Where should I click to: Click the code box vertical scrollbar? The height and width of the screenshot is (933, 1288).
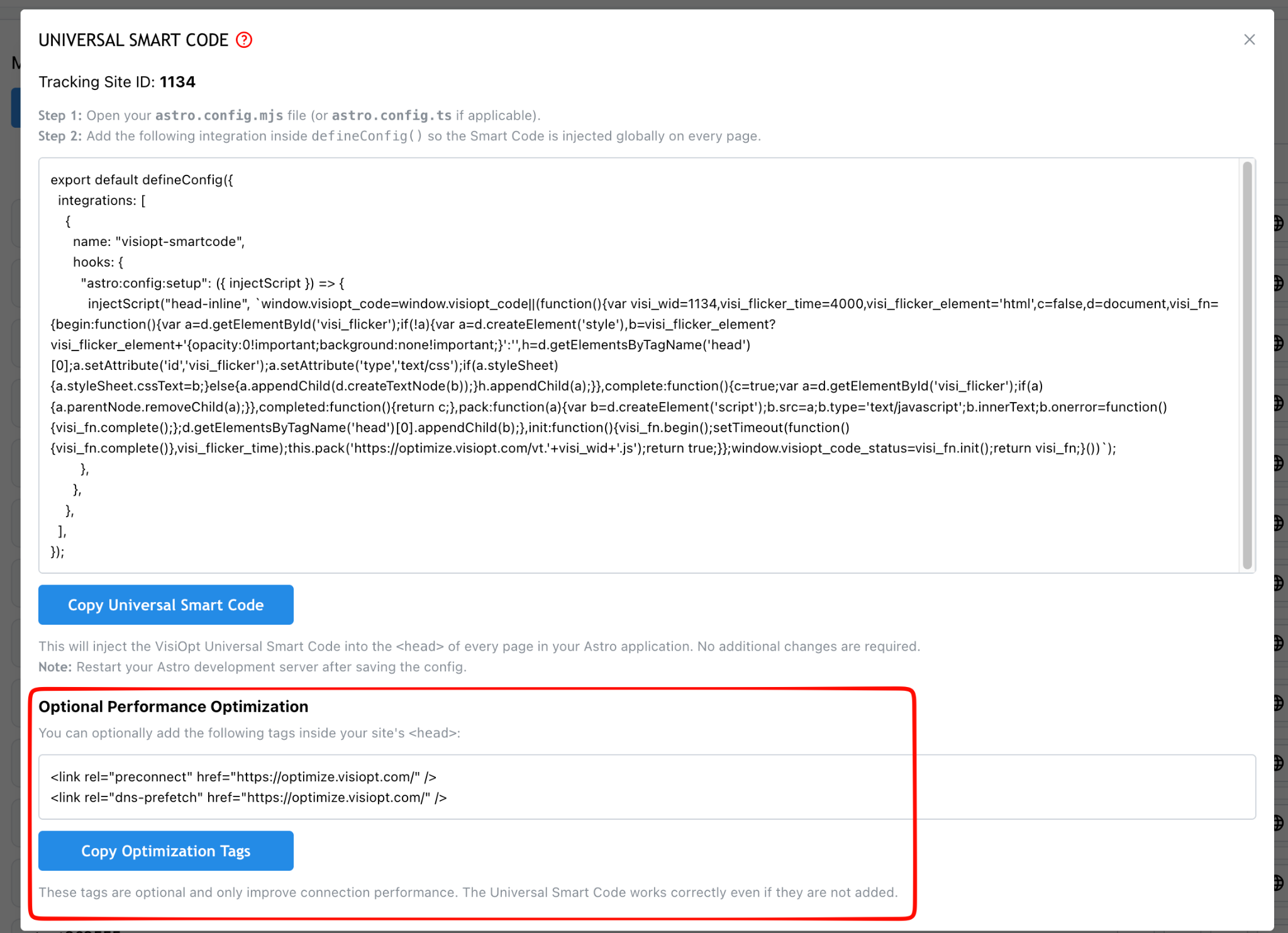pos(1247,365)
